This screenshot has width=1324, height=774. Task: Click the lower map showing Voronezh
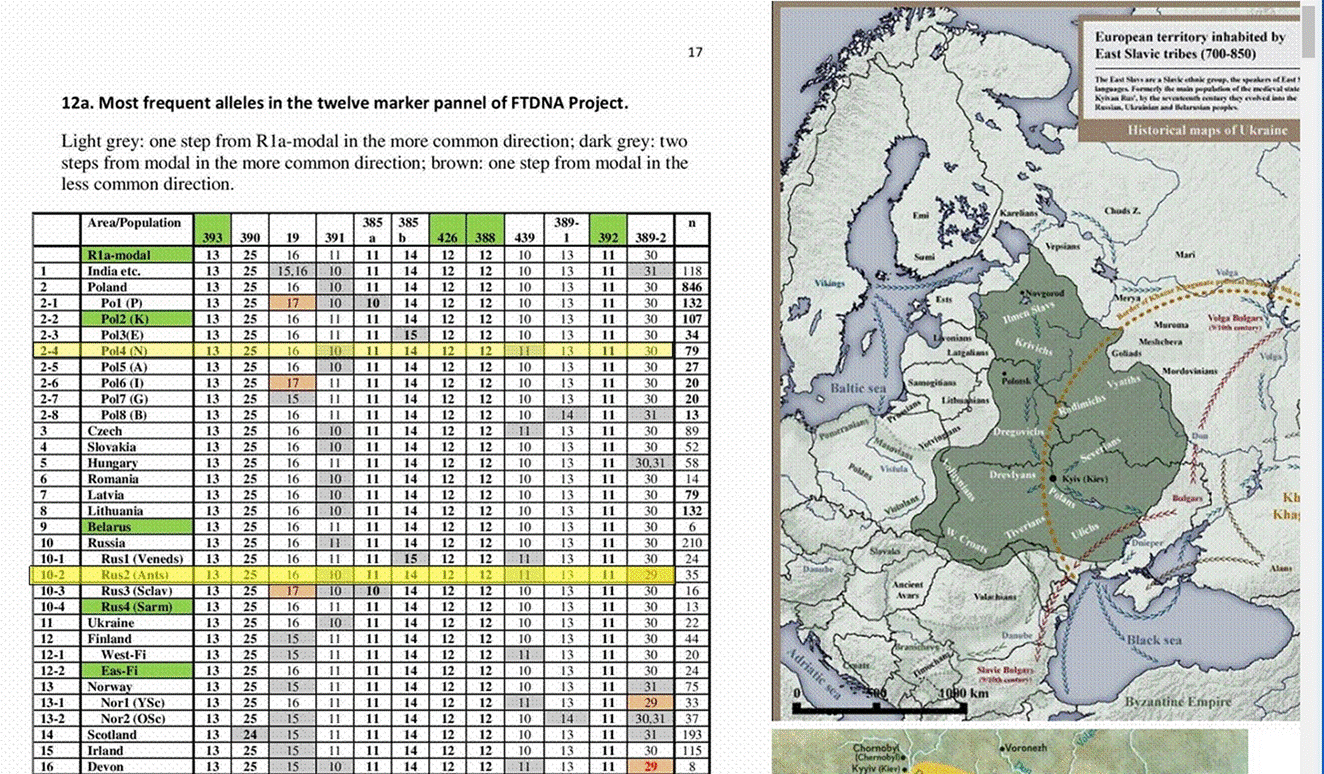1010,751
